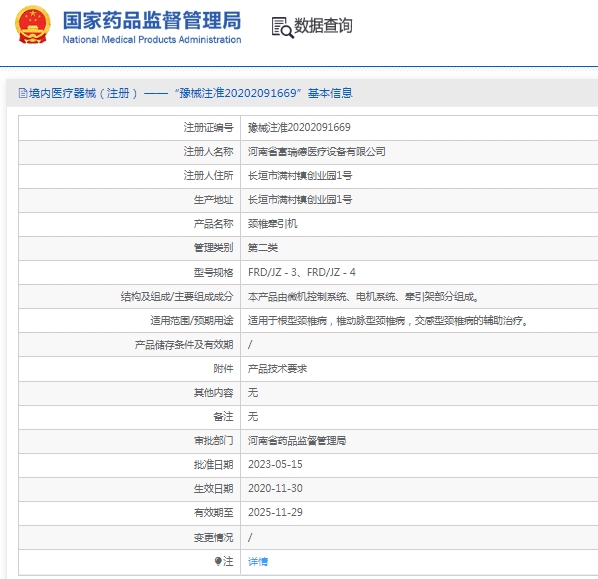The image size is (598, 579).
Task: Click the document icon before 境内医疗器械
Action: click(x=23, y=93)
